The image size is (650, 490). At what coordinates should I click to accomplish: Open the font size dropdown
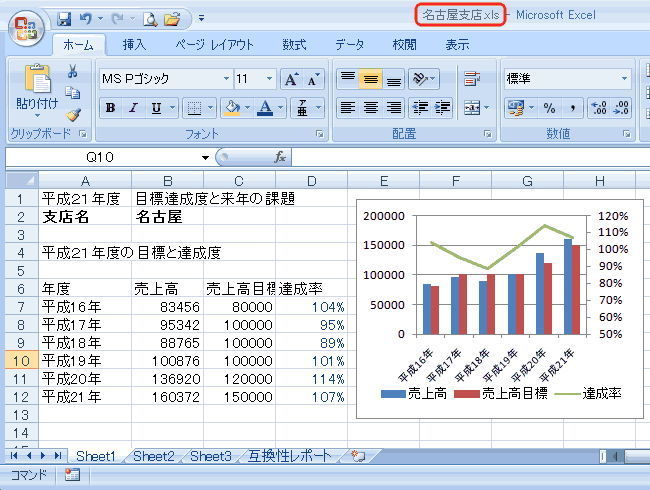pos(269,79)
